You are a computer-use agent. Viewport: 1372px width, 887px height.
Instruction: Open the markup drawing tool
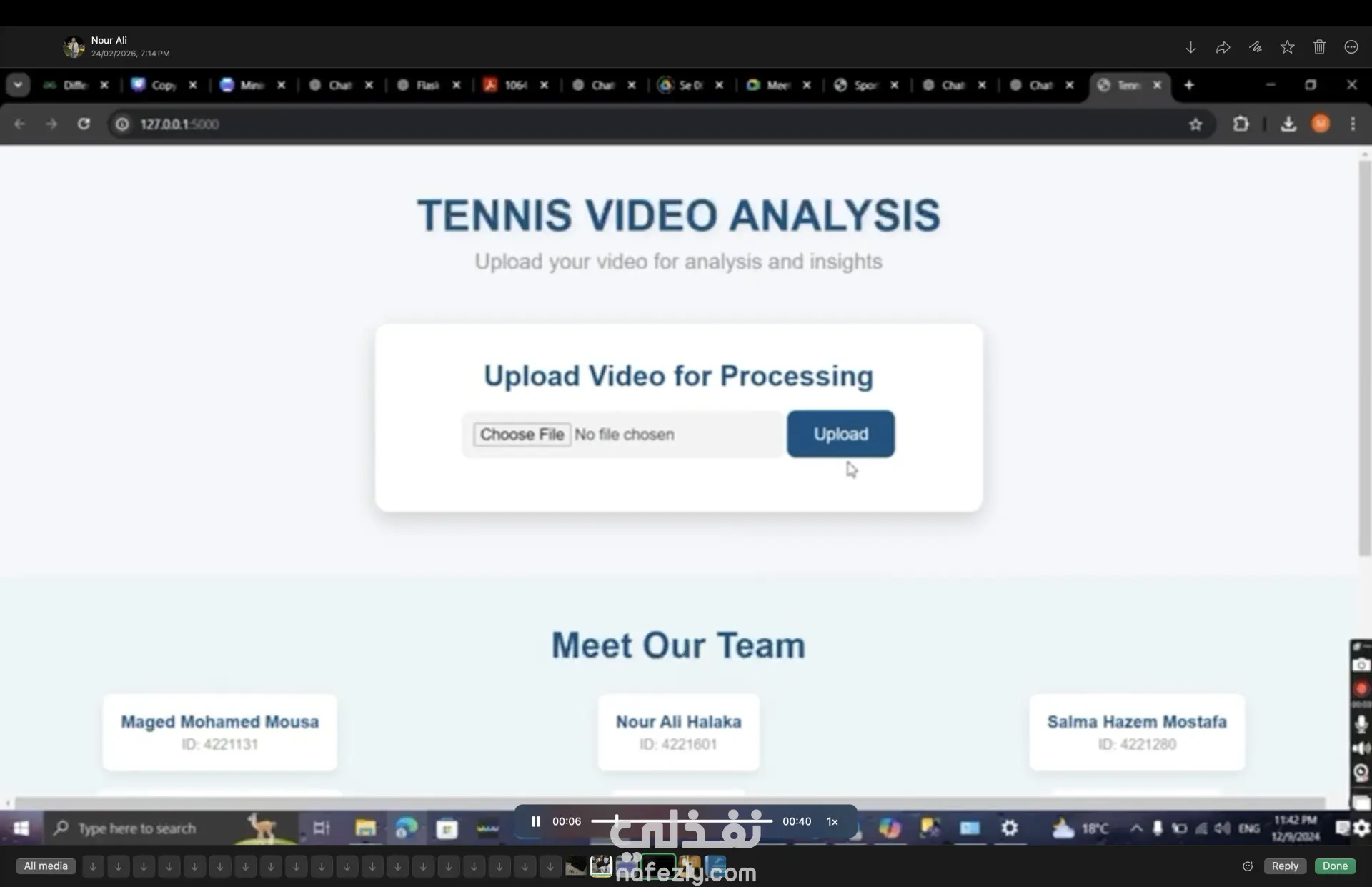[x=1255, y=47]
